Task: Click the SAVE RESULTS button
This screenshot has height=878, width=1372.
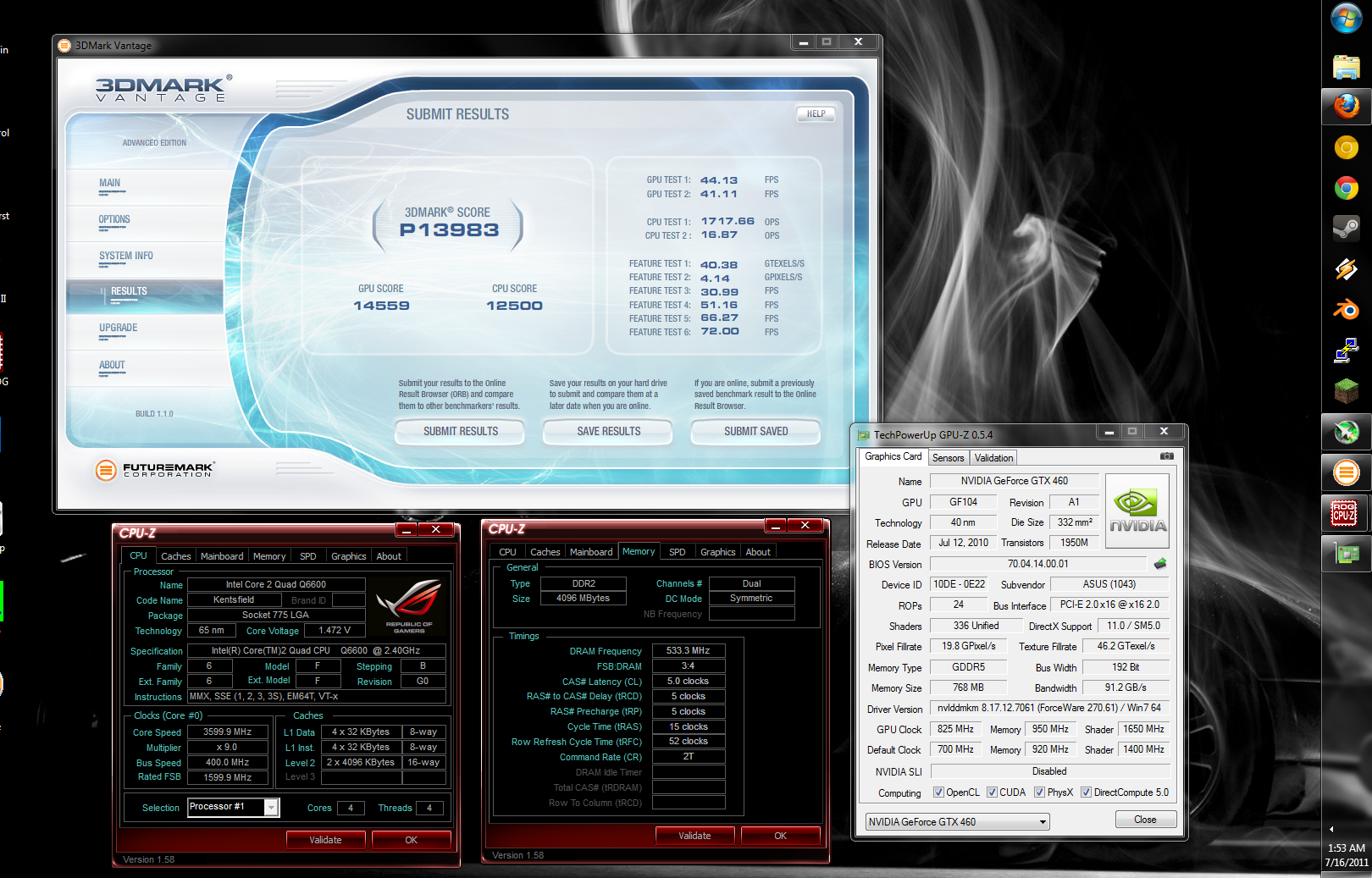Action: [608, 432]
